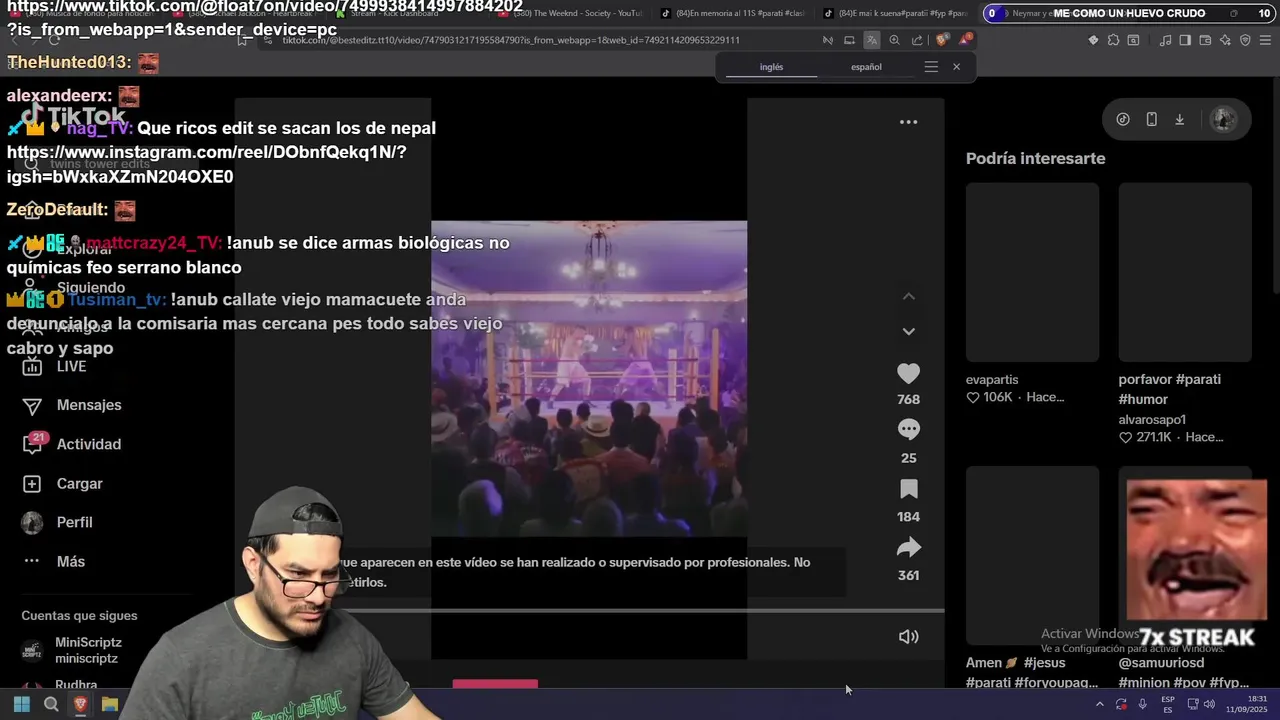Switch to E mai k suena TikTok tab
This screenshot has height=720, width=1280.
click(896, 13)
